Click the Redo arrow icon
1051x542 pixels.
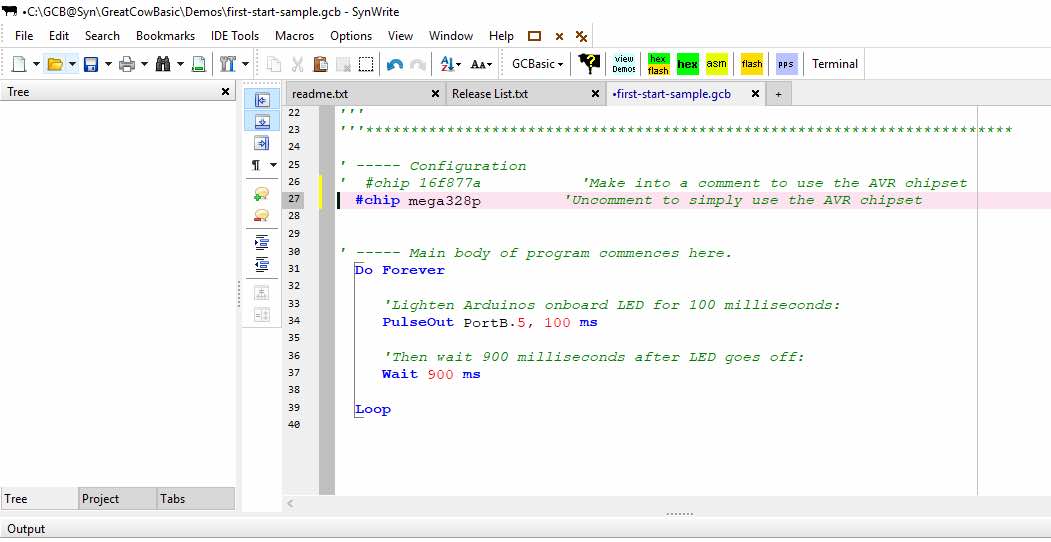click(418, 64)
